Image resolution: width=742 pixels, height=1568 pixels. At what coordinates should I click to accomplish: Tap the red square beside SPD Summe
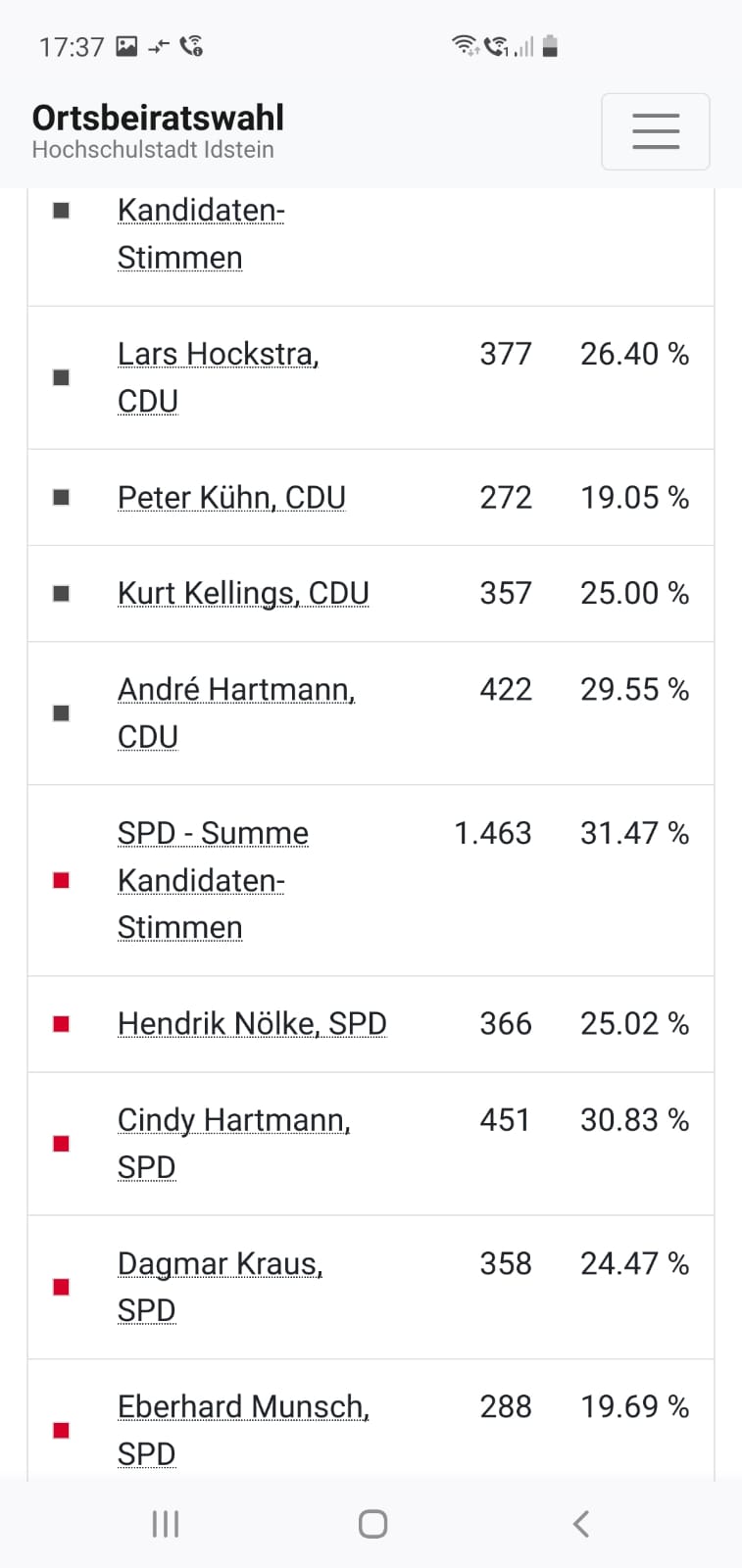coord(61,880)
